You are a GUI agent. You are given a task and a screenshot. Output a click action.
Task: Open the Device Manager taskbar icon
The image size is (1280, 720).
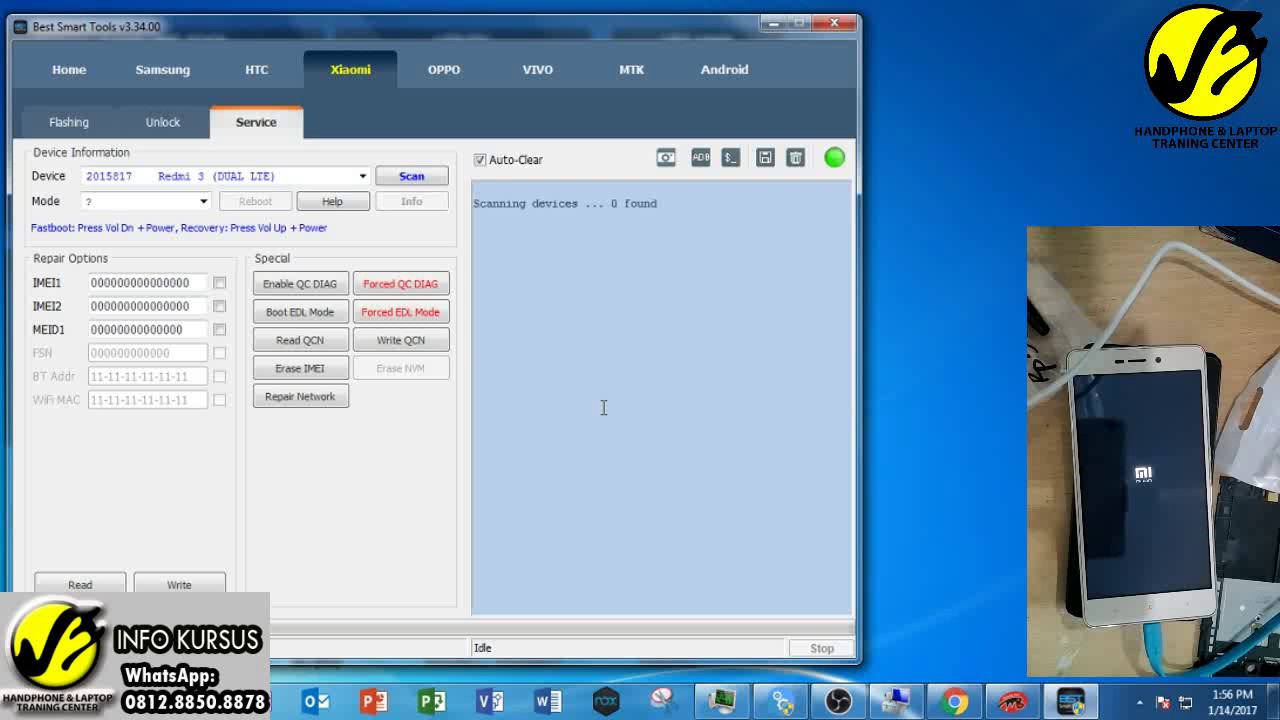click(x=896, y=701)
